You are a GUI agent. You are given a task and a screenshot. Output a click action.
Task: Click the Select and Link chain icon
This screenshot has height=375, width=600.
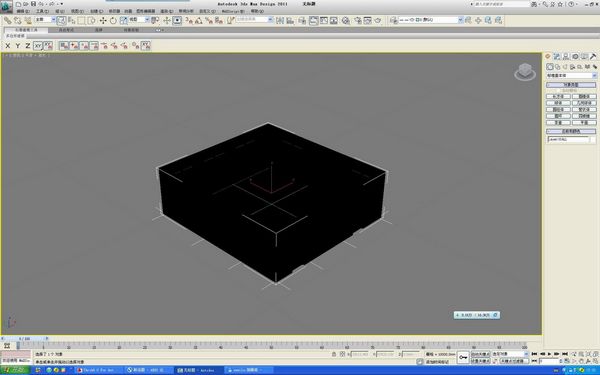click(8, 20)
